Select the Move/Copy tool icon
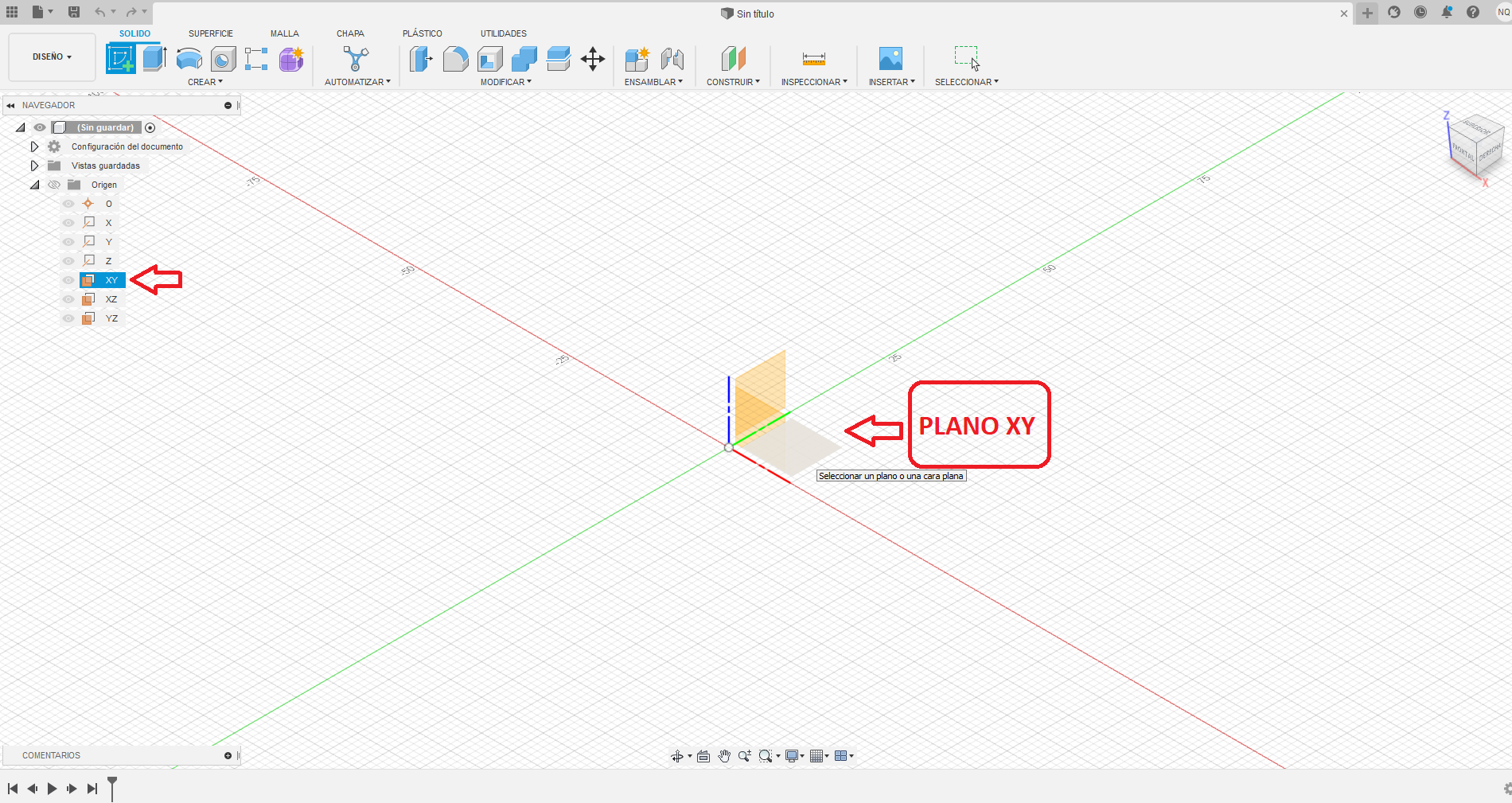Screen dimensions: 1512x803 pyautogui.click(x=593, y=59)
